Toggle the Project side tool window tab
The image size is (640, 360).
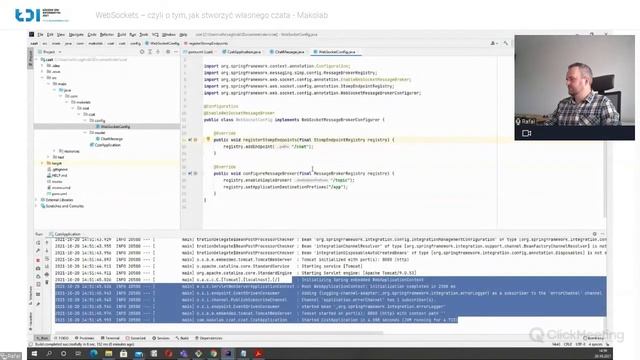(x=30, y=58)
